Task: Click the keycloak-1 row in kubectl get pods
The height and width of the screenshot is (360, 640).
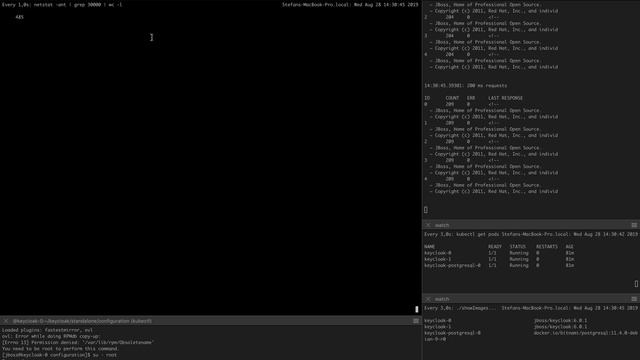Action: click(x=499, y=259)
